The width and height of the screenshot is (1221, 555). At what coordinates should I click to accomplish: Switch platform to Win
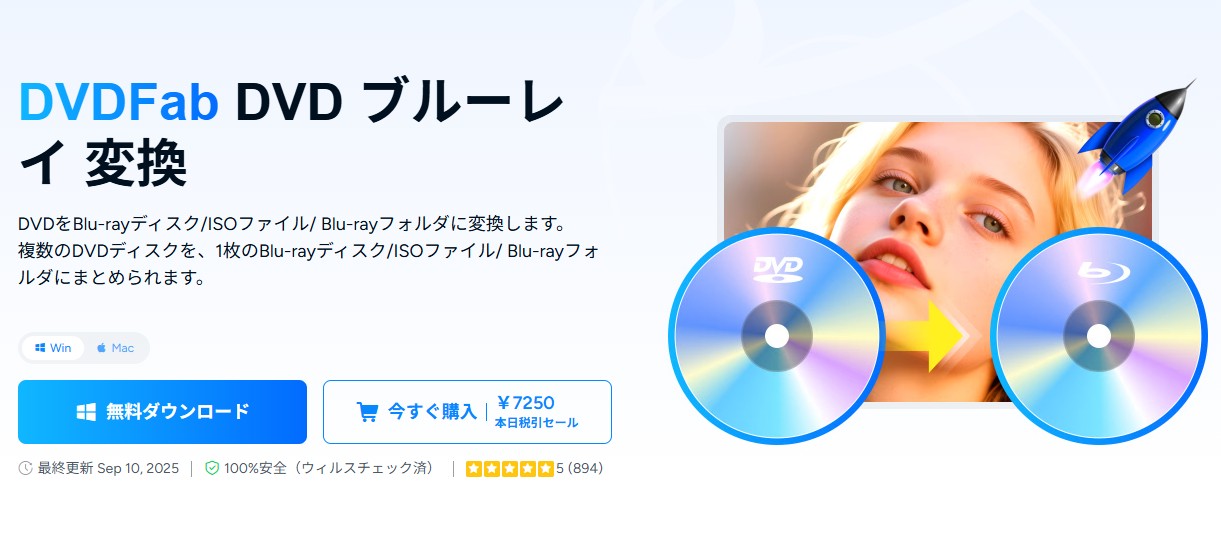click(53, 348)
